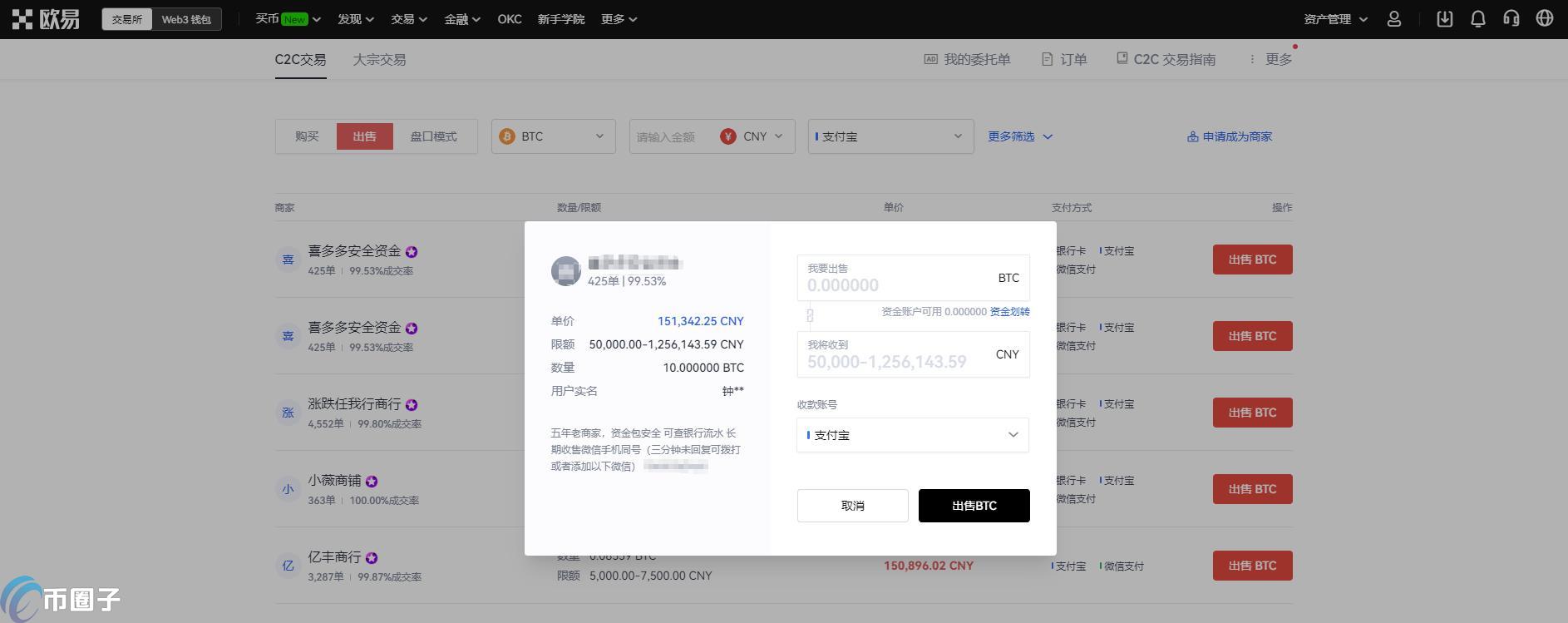Expand the BTC coin dropdown
The height and width of the screenshot is (623, 1568).
coord(554,136)
